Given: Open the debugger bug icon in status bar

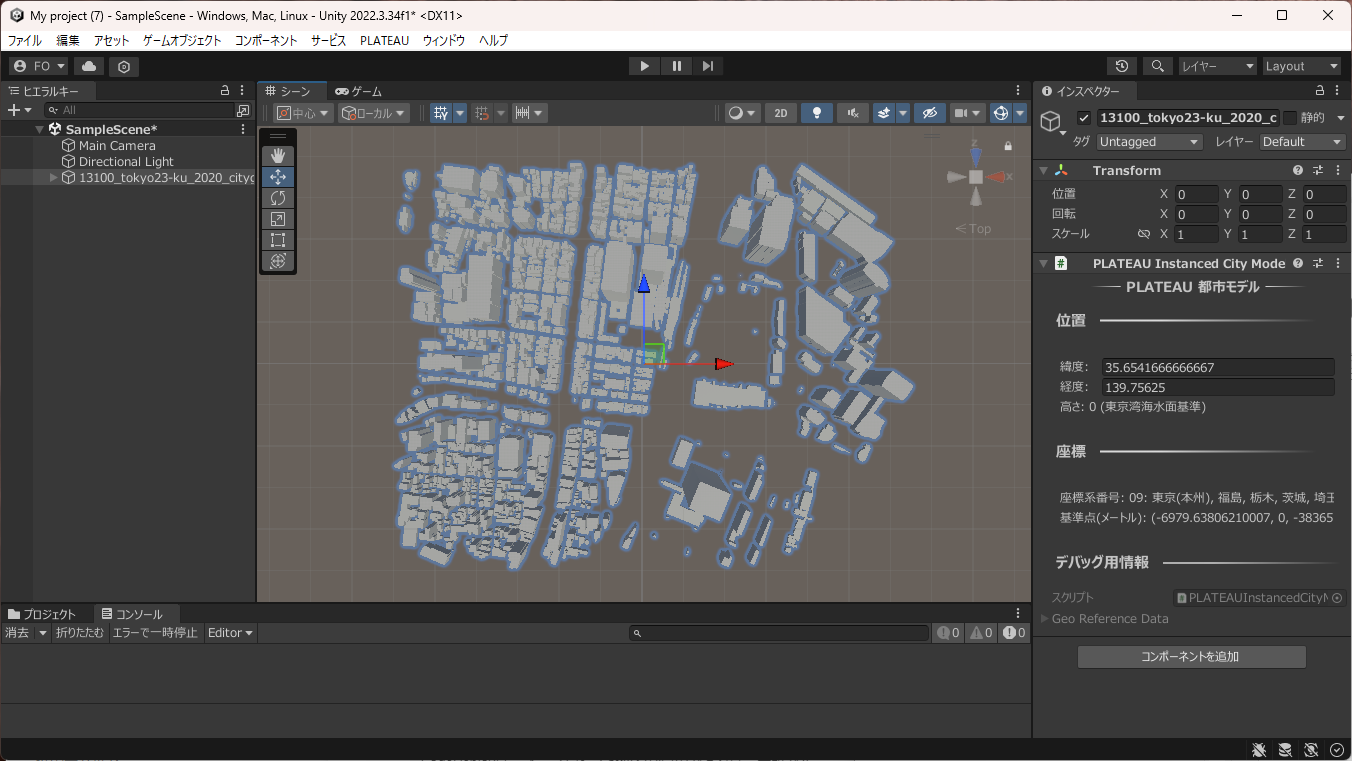Looking at the screenshot, I should pos(1259,750).
